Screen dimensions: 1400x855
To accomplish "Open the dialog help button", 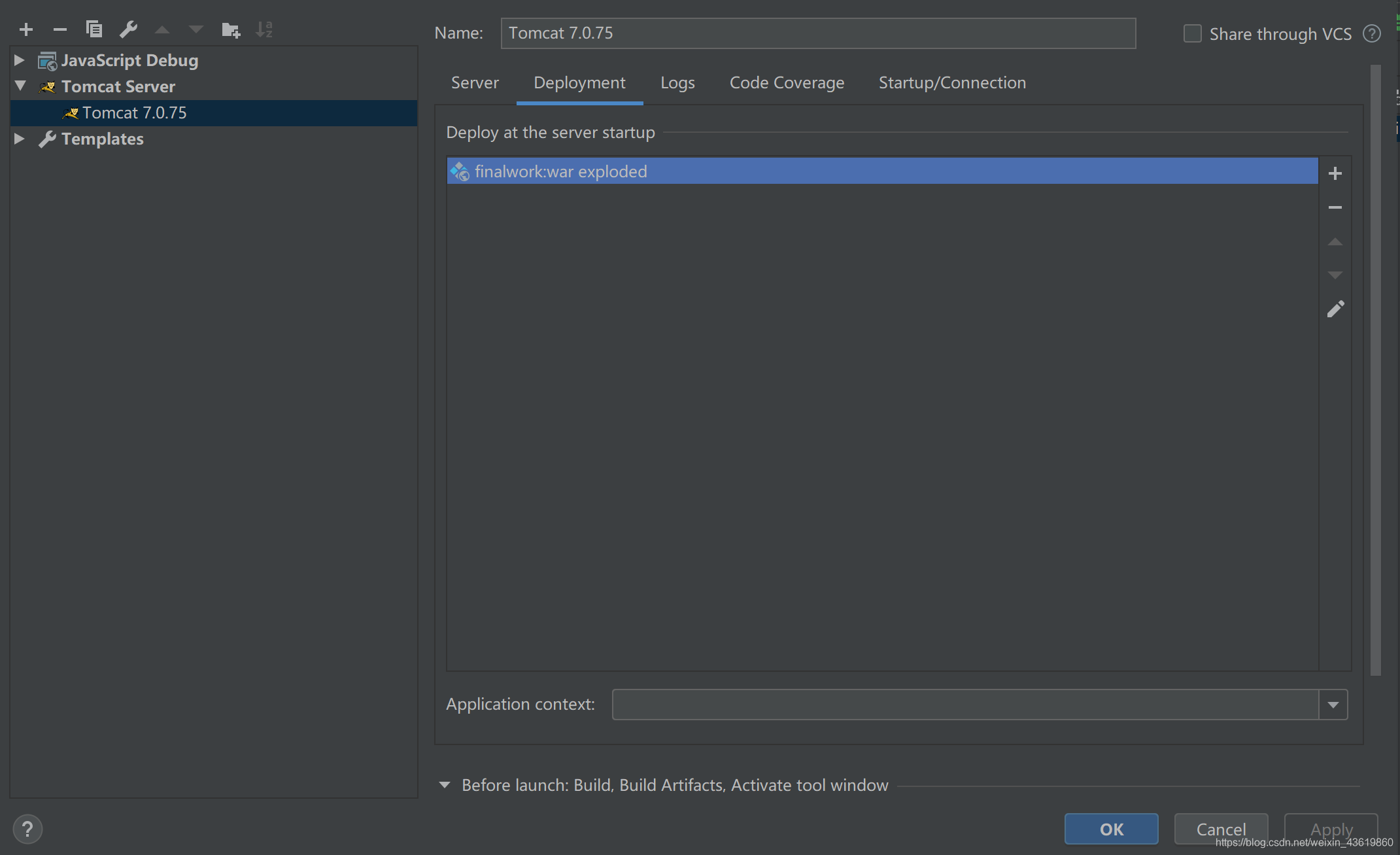I will (27, 829).
